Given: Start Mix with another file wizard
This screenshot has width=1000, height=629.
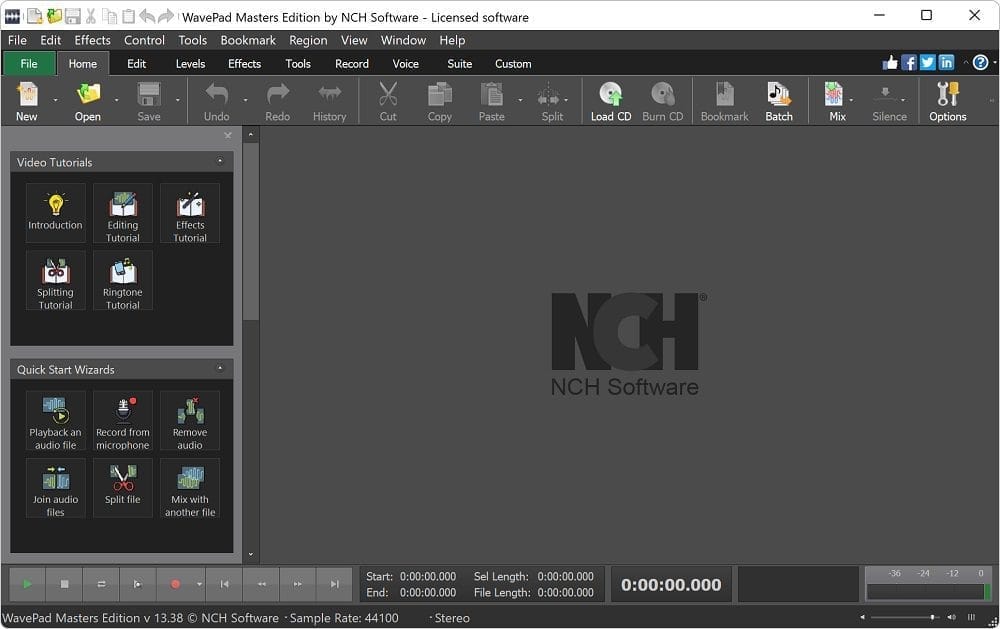Looking at the screenshot, I should pos(190,488).
